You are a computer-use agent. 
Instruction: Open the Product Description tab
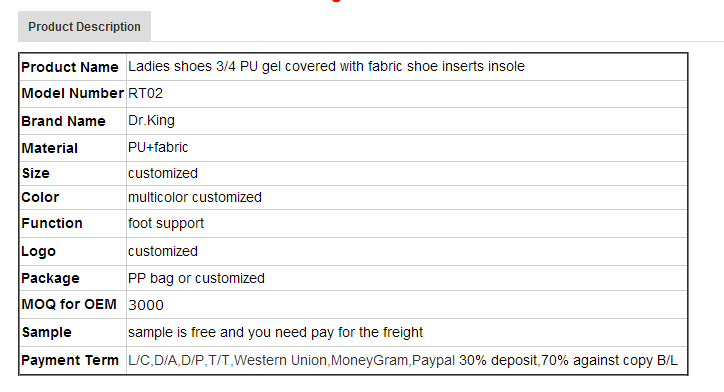click(84, 27)
